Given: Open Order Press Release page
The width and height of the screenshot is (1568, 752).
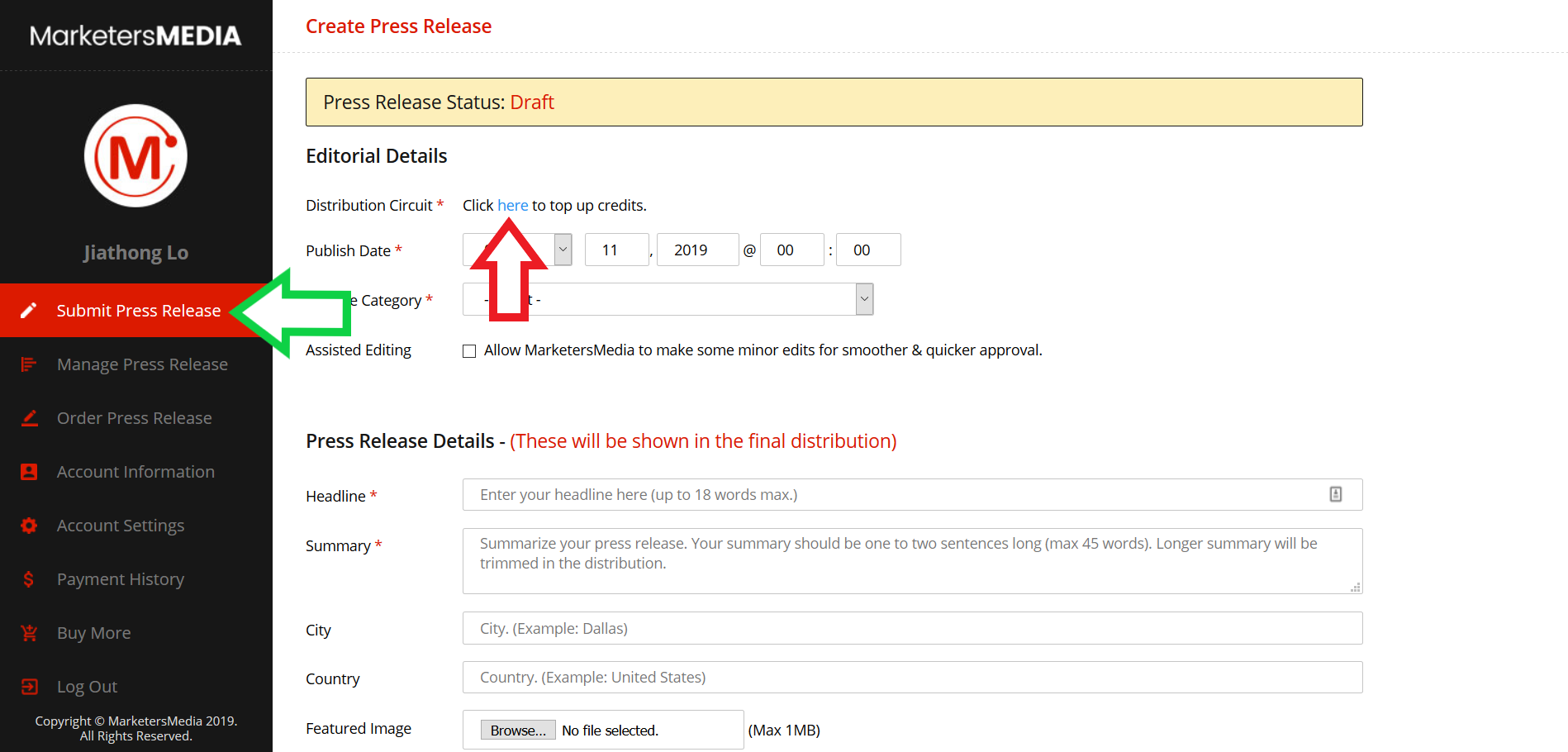Looking at the screenshot, I should 136,418.
